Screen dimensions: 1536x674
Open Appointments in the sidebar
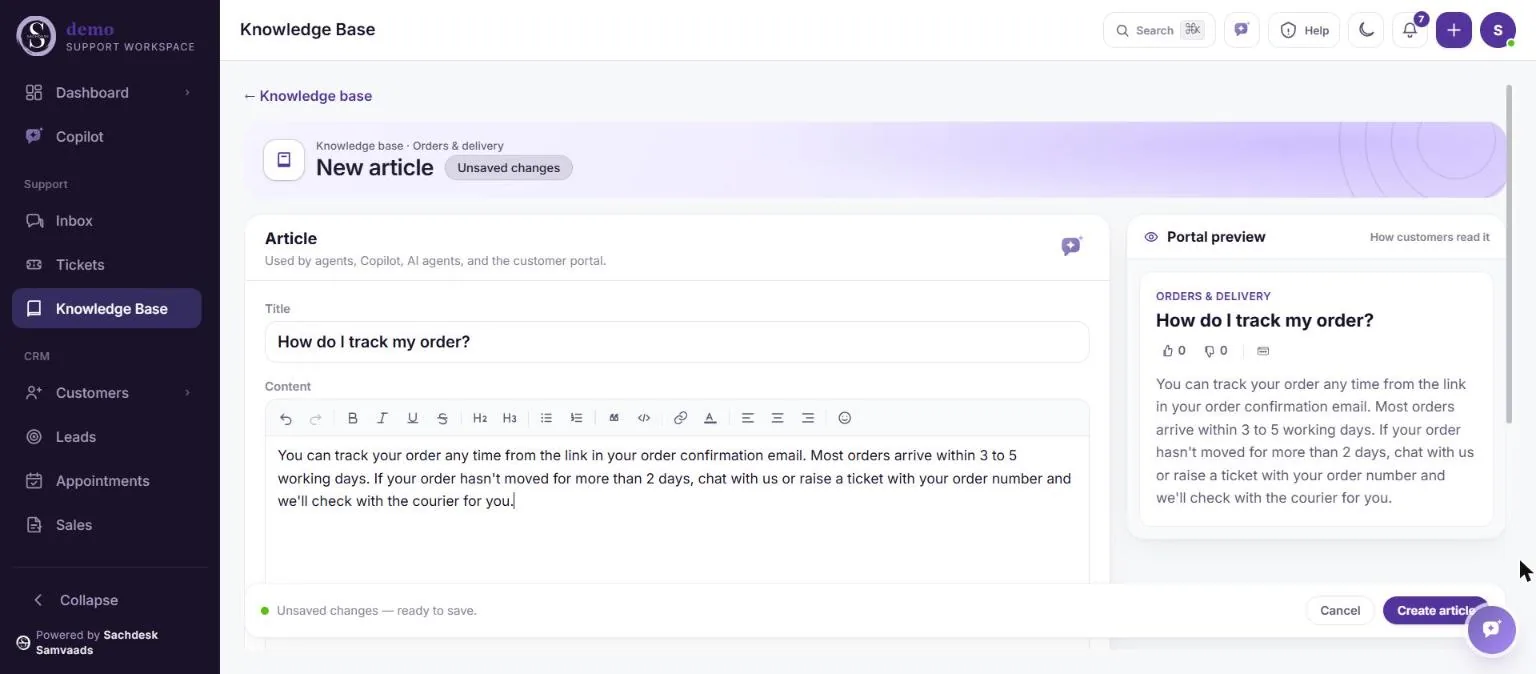(106, 481)
